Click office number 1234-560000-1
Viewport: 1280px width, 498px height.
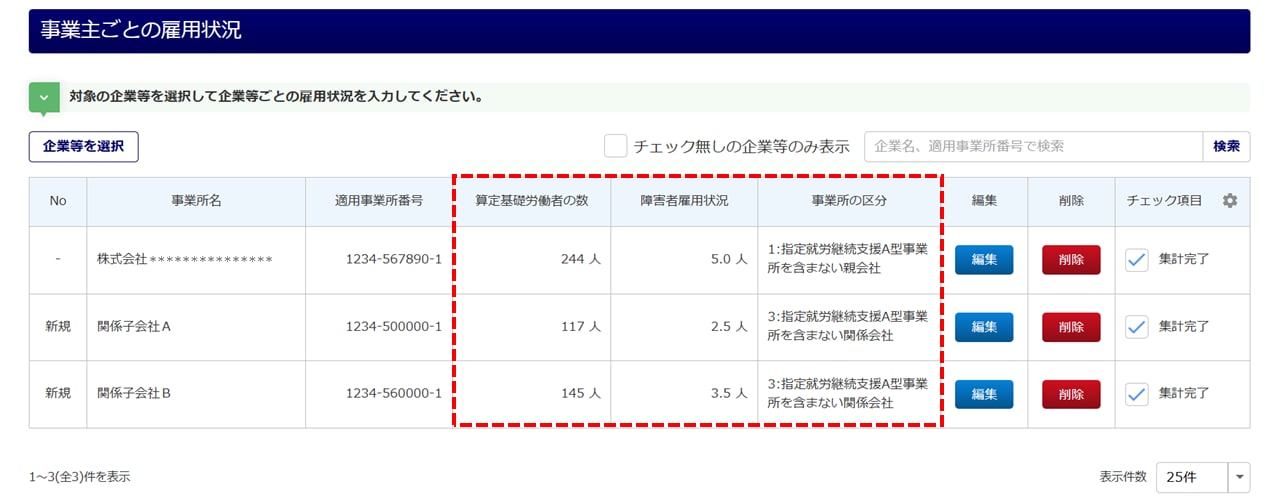(393, 394)
